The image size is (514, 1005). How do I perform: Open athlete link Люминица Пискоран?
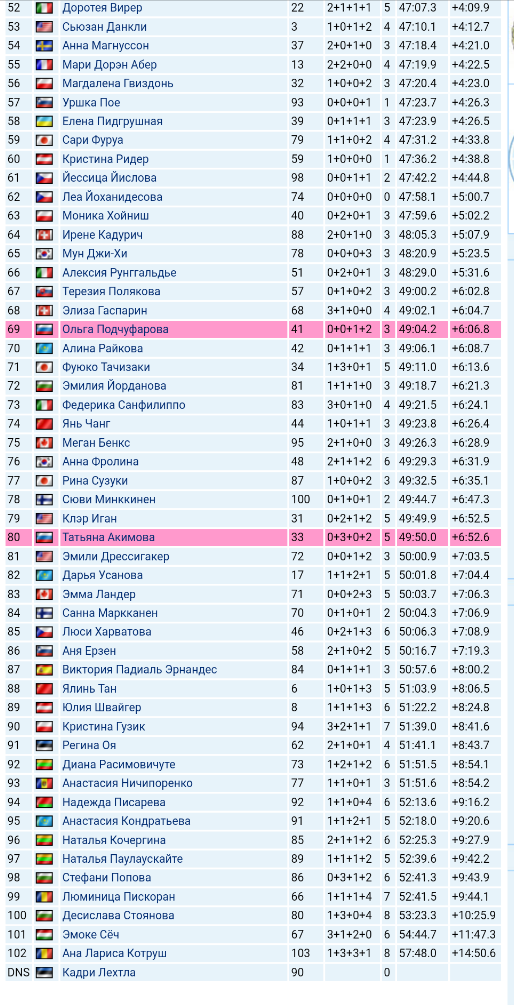(x=119, y=897)
